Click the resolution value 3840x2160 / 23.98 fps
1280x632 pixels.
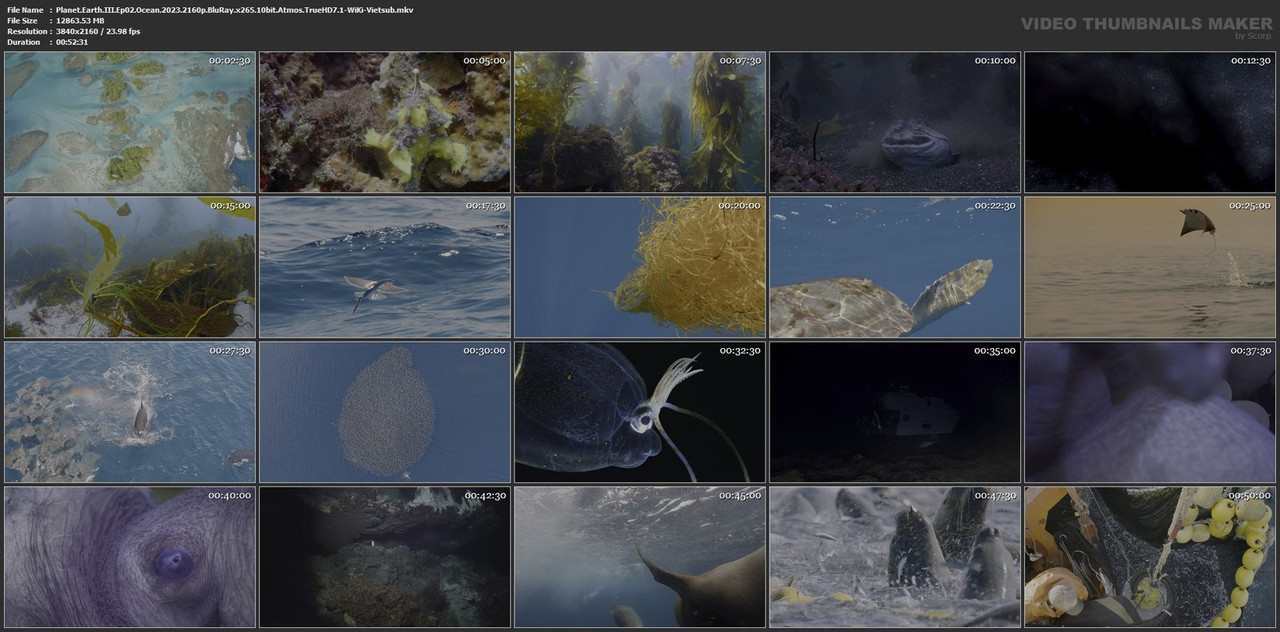tap(98, 31)
